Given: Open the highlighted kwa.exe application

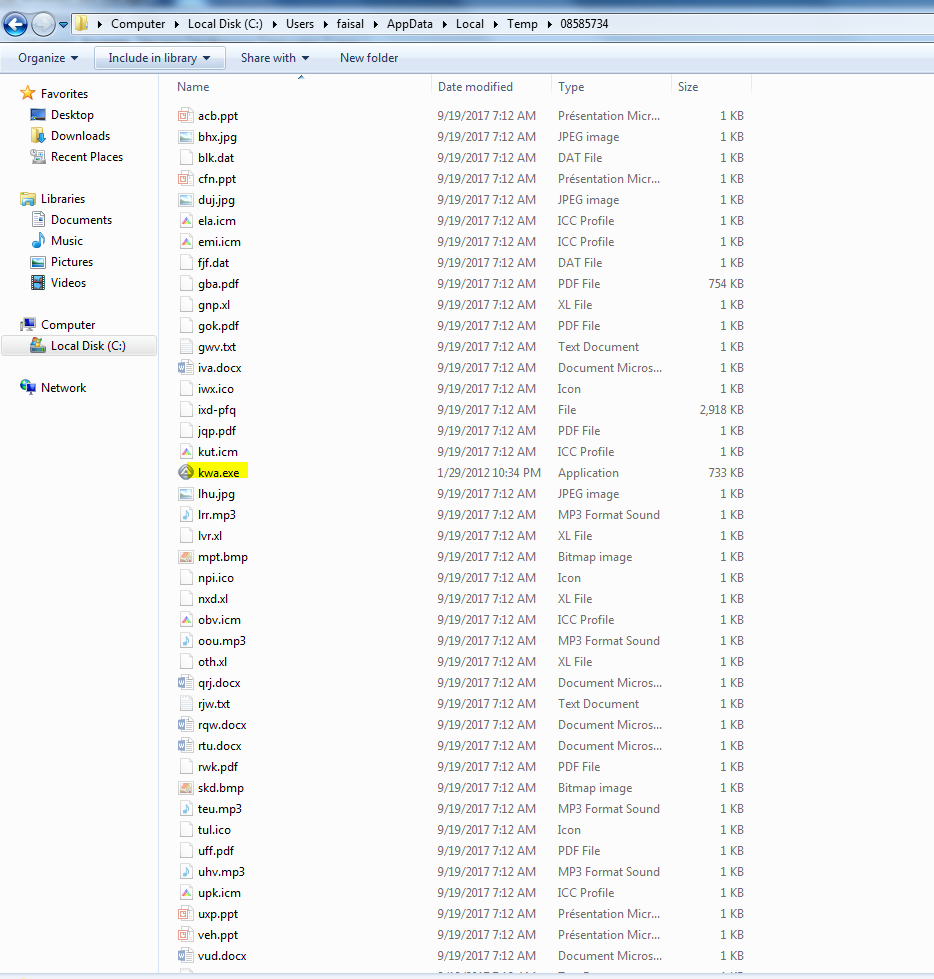Looking at the screenshot, I should point(214,472).
